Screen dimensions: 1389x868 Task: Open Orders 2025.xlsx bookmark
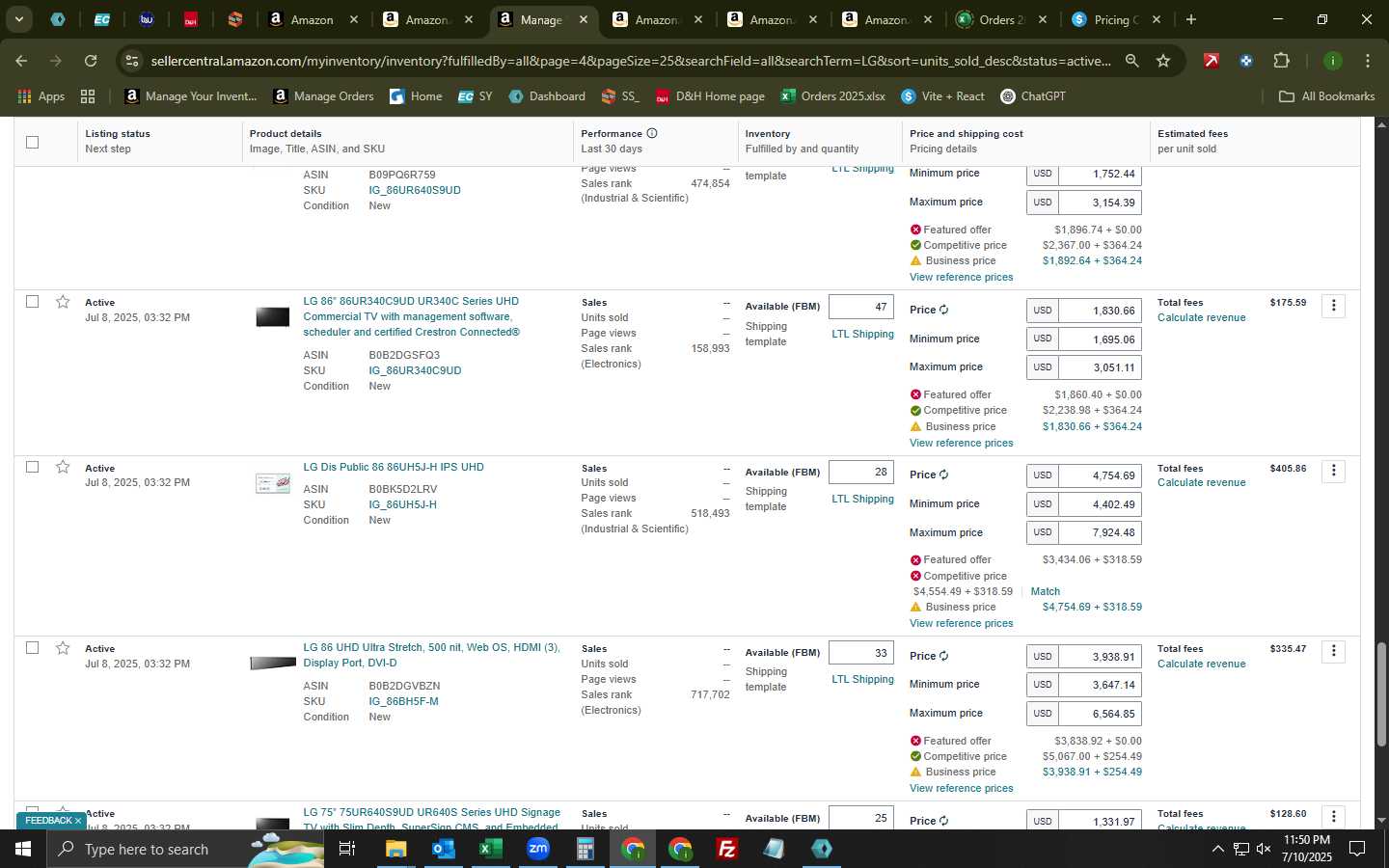[833, 96]
